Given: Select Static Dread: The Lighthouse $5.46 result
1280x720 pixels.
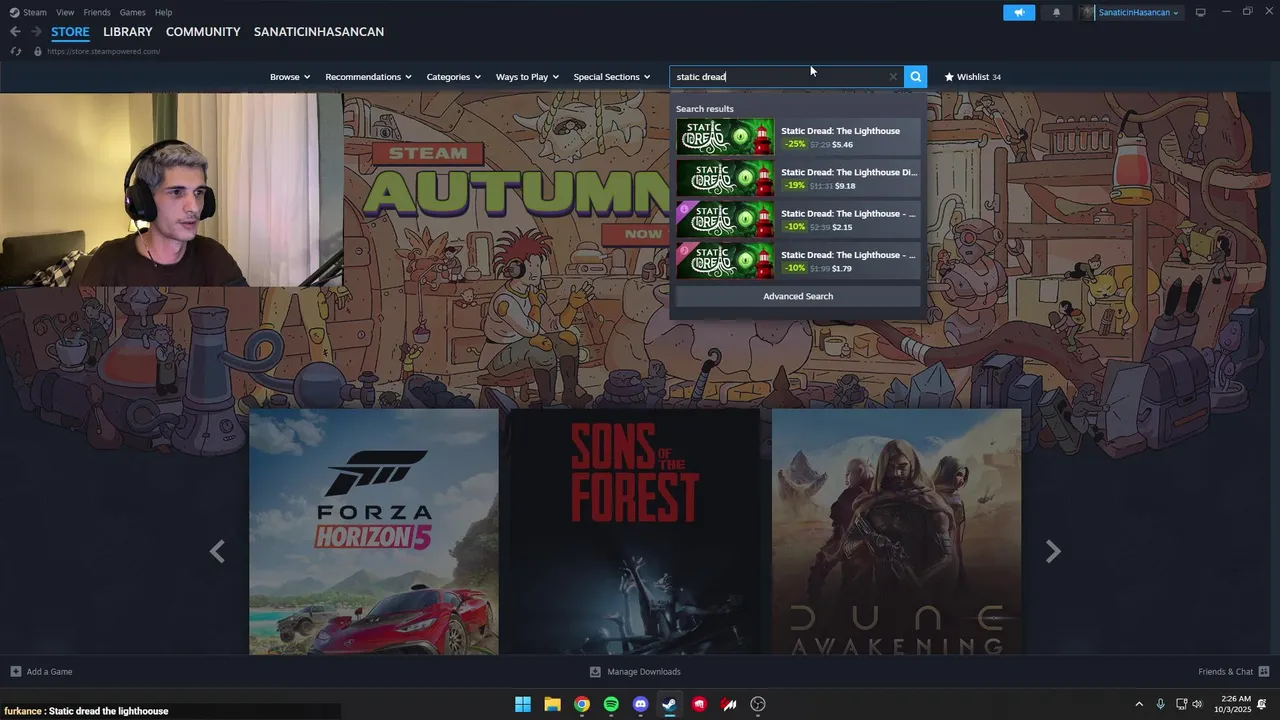Looking at the screenshot, I should (798, 137).
